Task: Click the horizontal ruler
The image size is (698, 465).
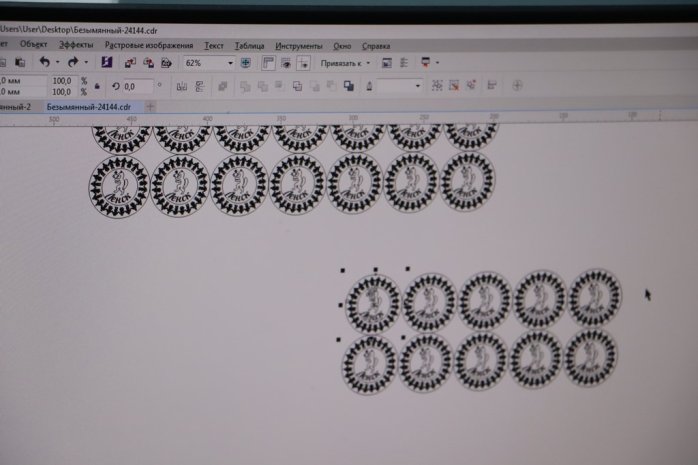Action: click(x=349, y=118)
